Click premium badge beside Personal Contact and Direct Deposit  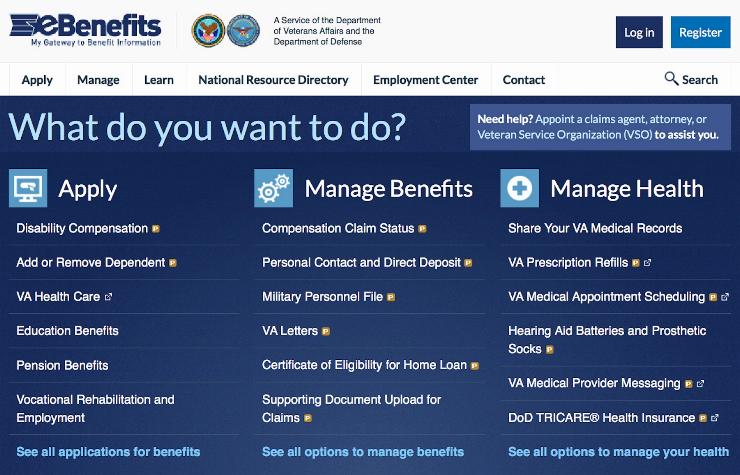468,263
